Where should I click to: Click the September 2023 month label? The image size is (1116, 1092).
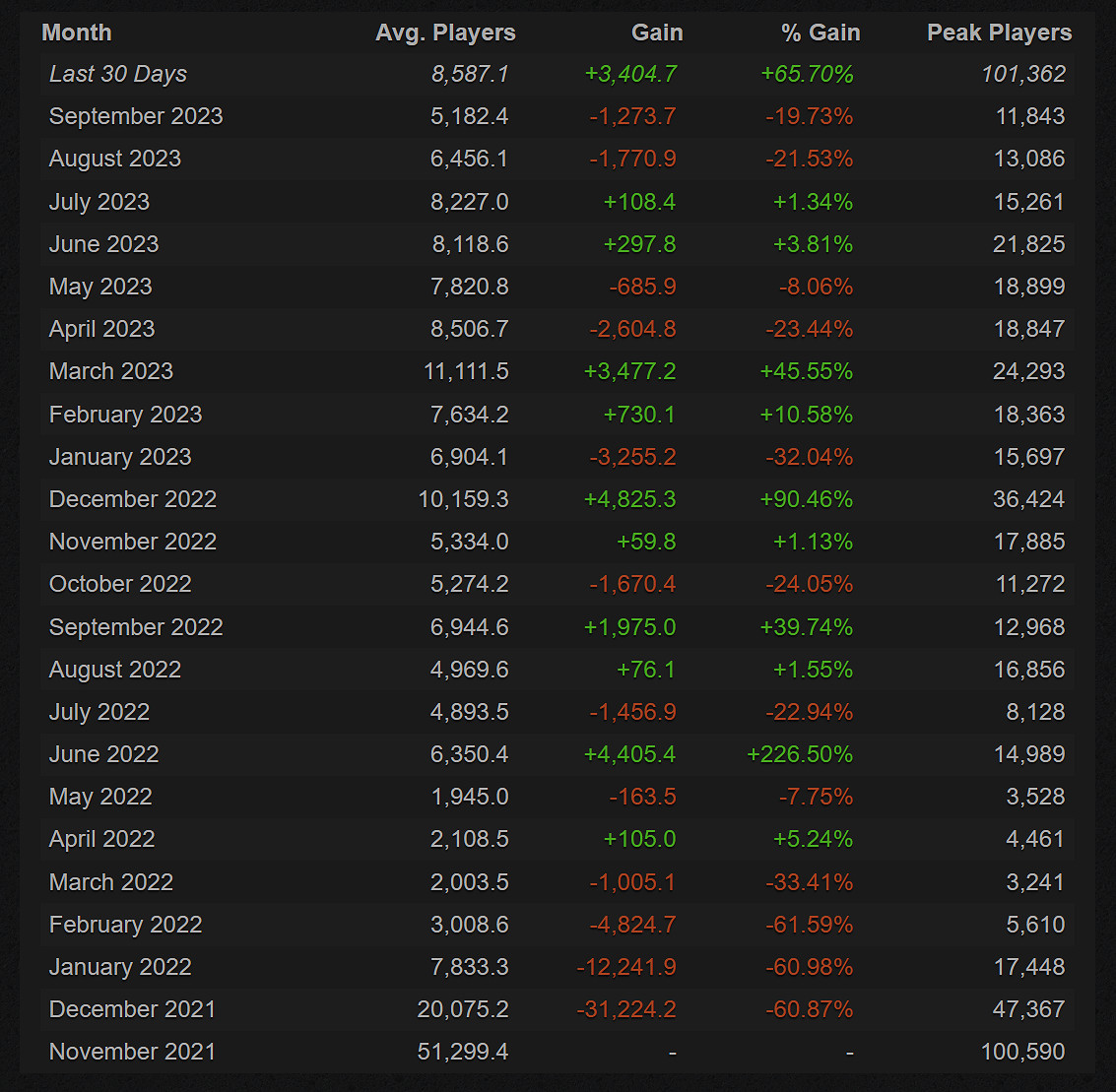136,116
